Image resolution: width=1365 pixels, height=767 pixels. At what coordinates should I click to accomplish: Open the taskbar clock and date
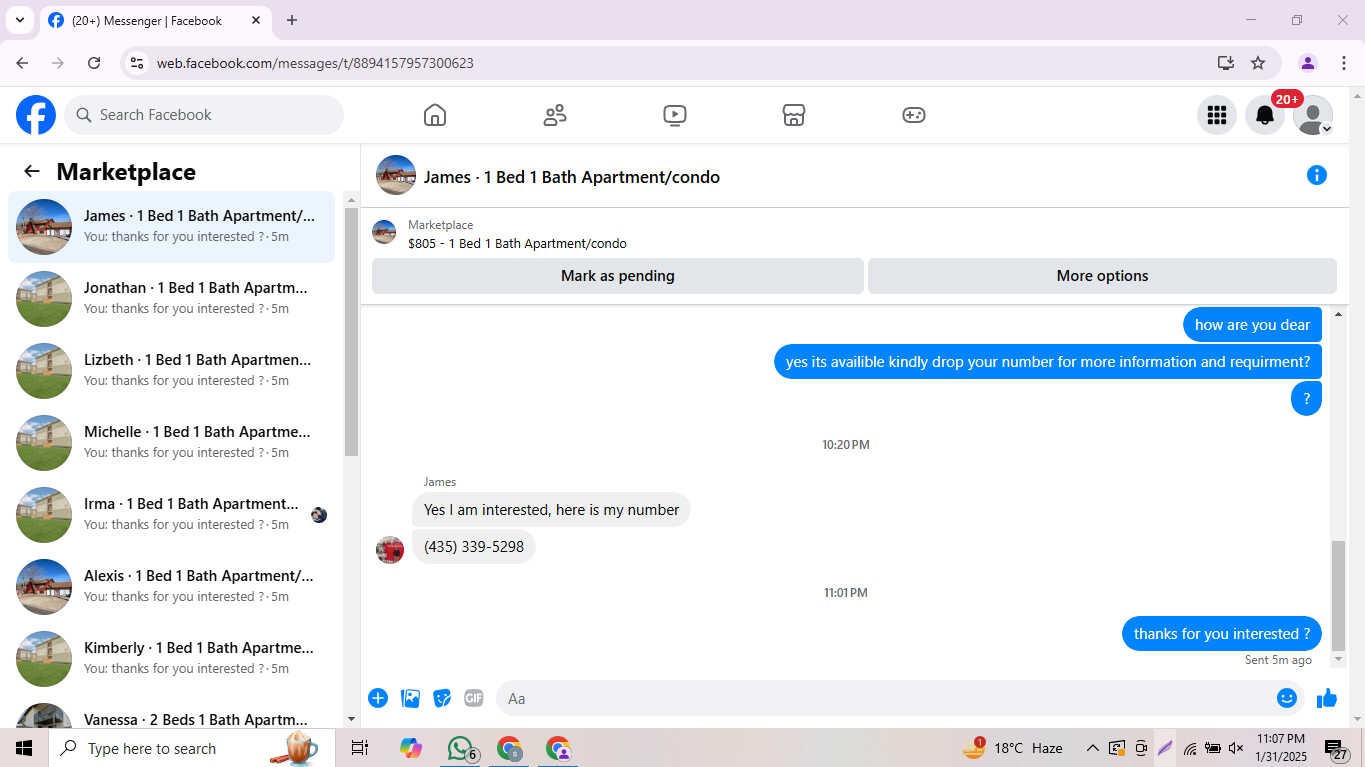[1281, 748]
